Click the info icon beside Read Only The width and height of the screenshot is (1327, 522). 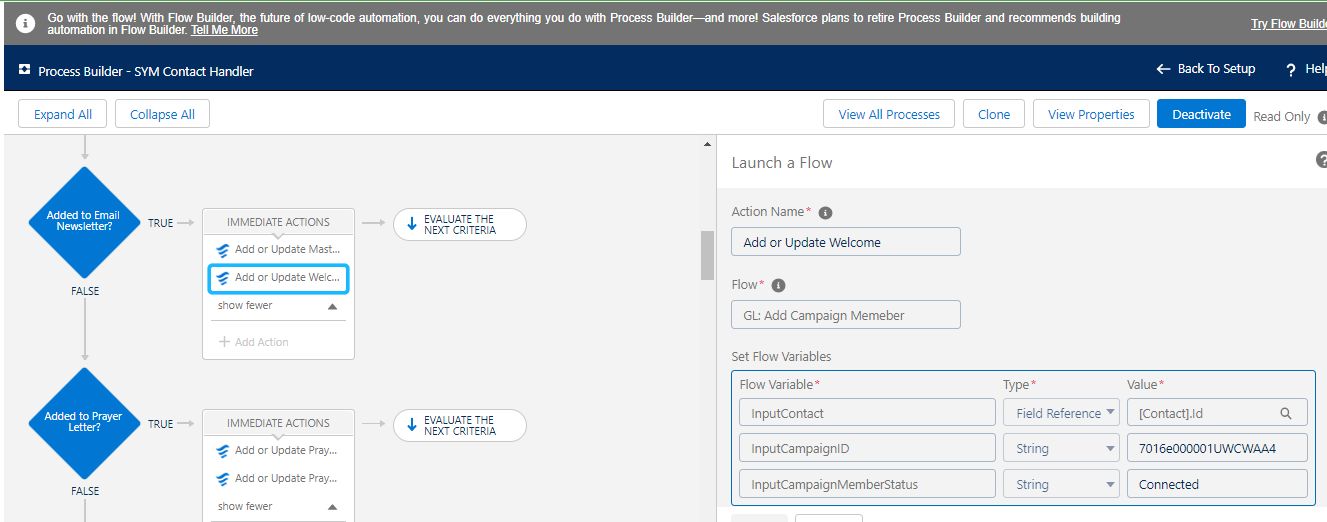1322,116
